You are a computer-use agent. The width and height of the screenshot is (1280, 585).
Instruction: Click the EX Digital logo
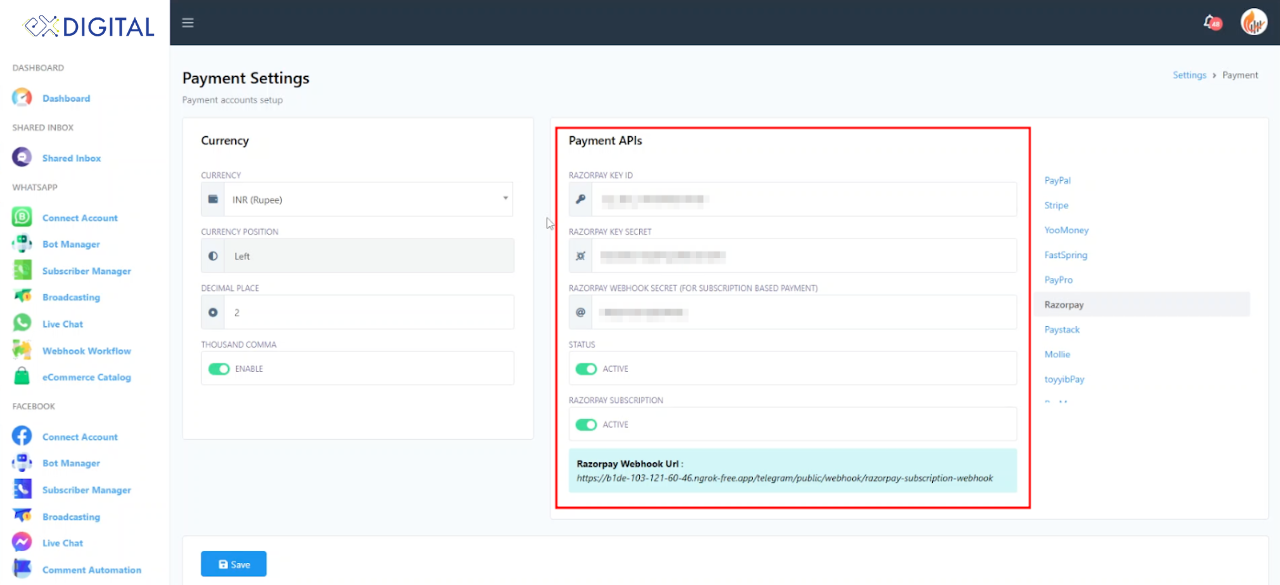89,26
